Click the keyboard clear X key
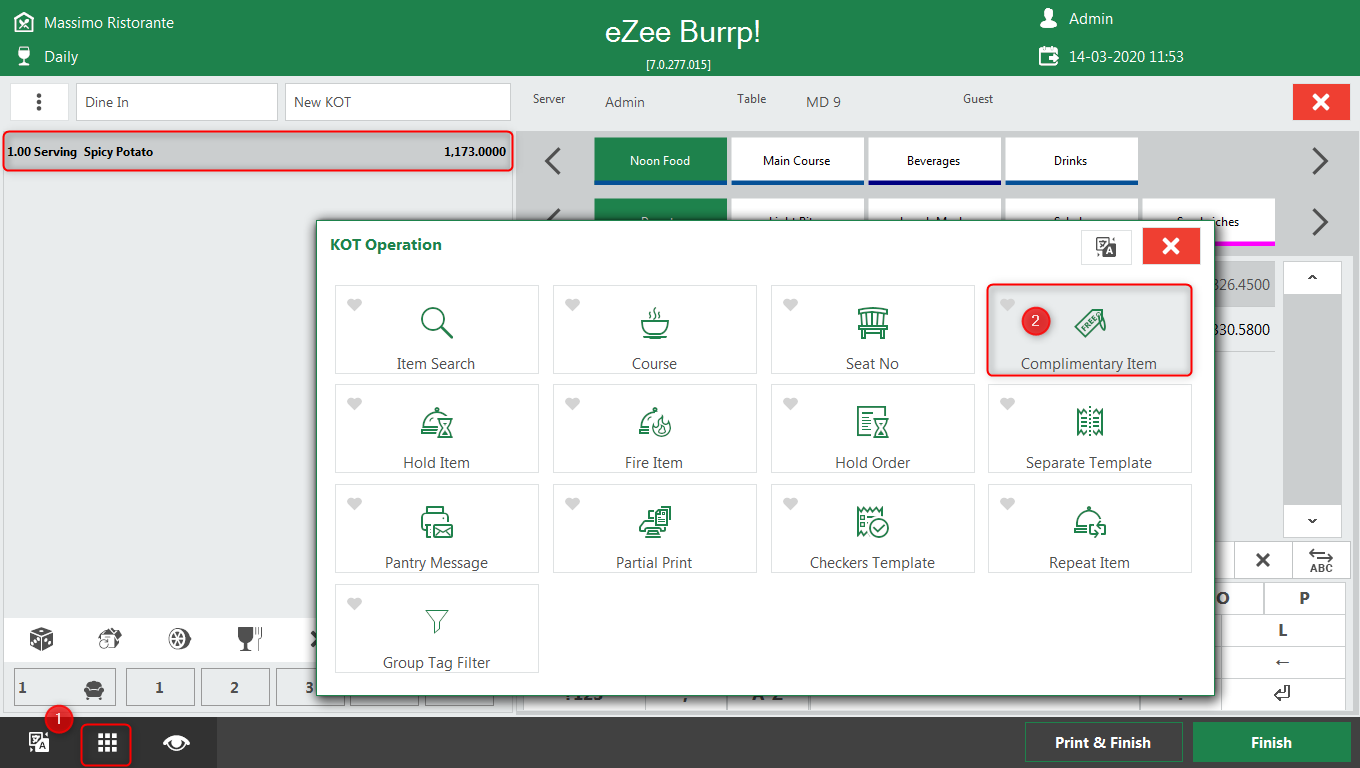Screen dimensions: 1360x768 click(1263, 560)
